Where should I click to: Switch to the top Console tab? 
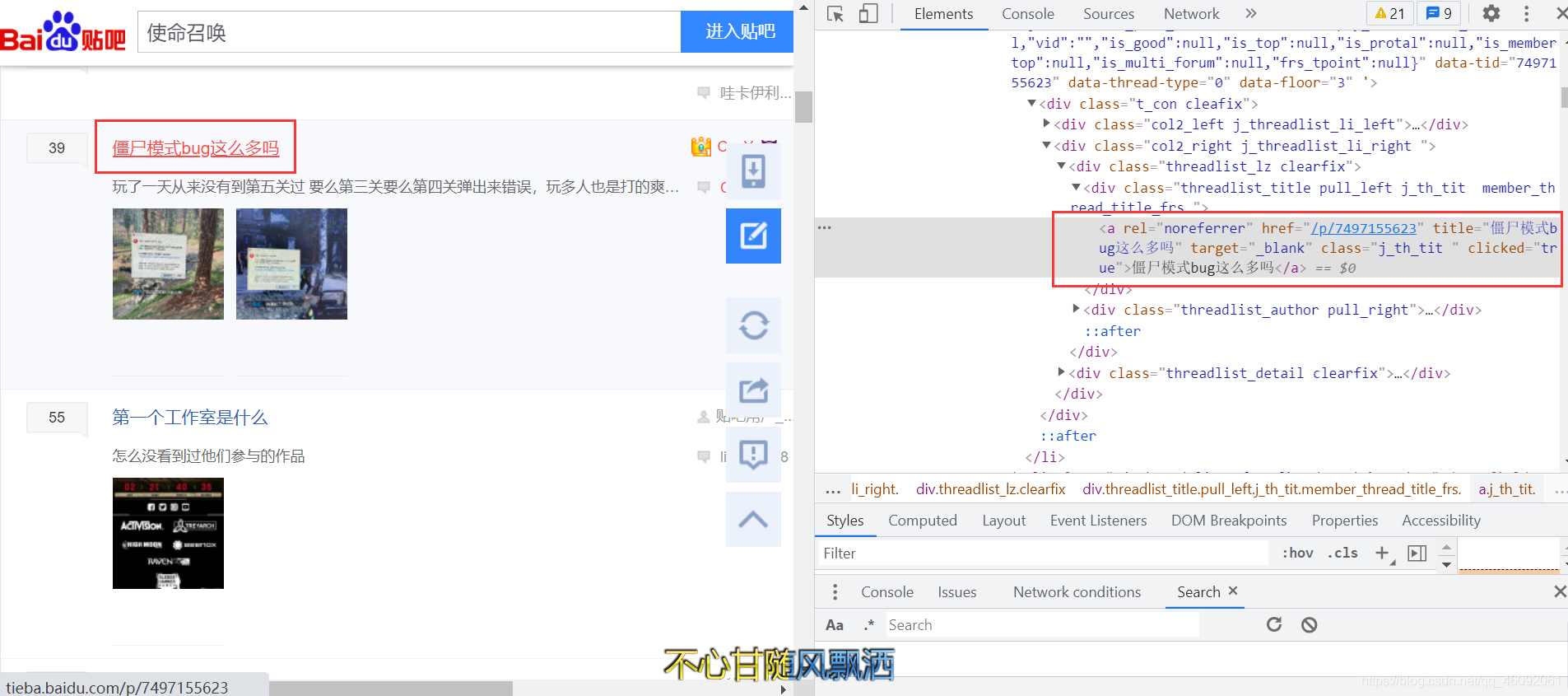(x=1028, y=14)
